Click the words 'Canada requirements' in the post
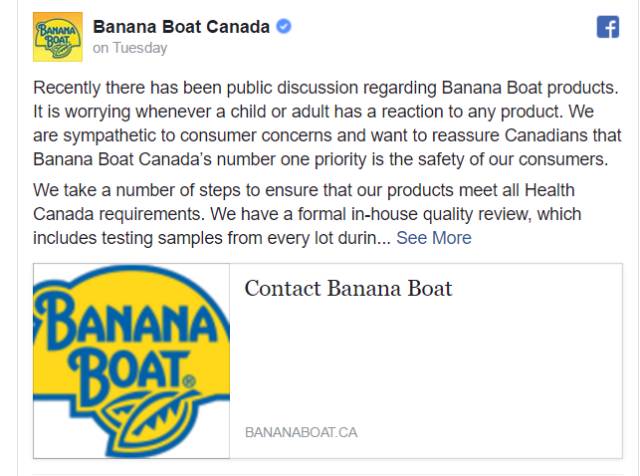 [x=119, y=214]
